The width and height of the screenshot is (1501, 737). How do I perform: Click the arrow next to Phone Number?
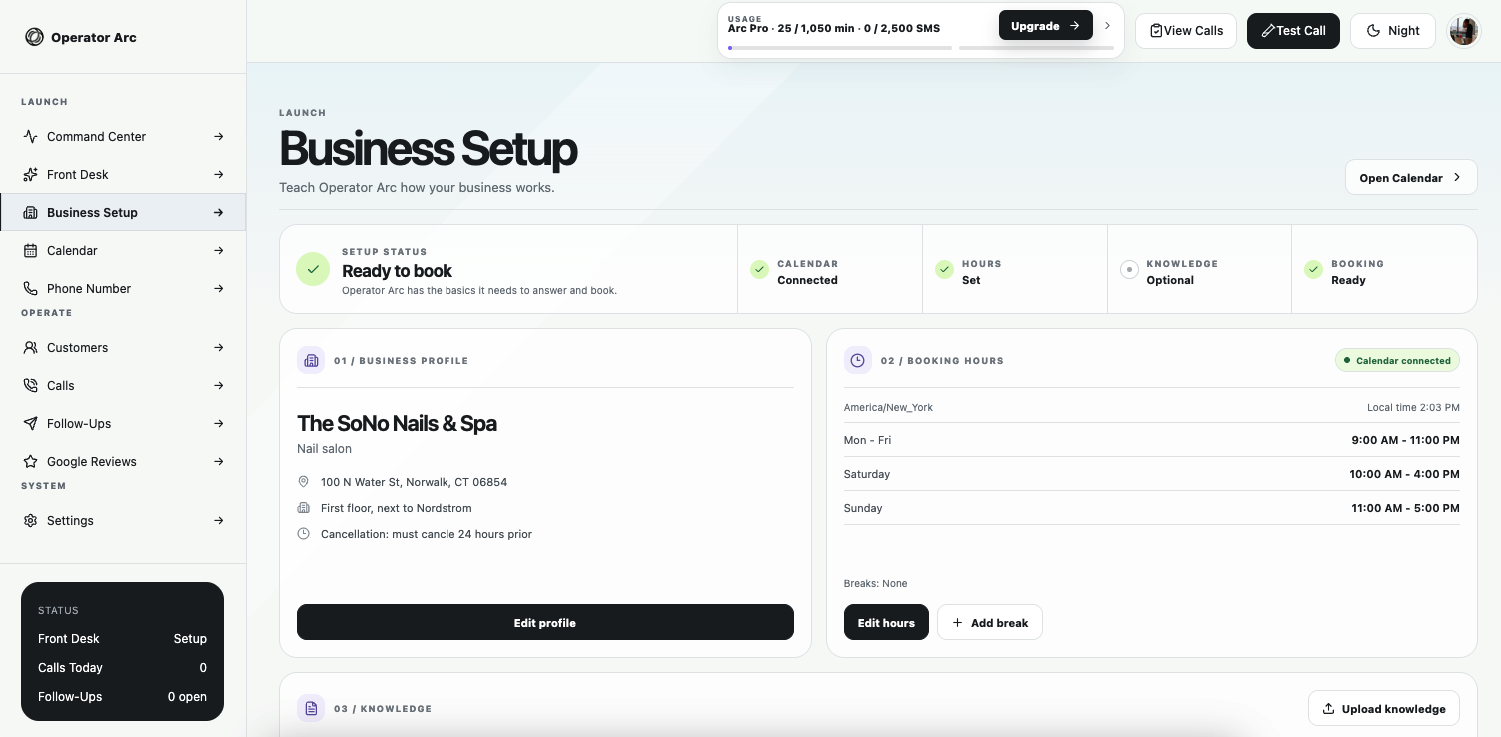[x=218, y=288]
